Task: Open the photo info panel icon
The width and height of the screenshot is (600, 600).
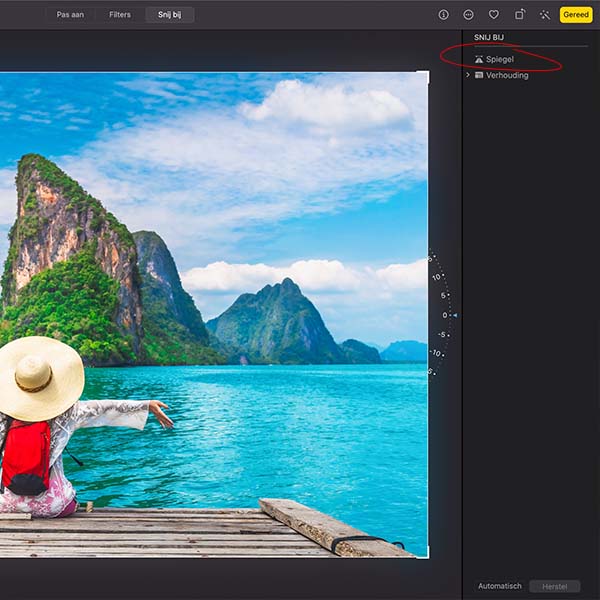Action: coord(443,15)
